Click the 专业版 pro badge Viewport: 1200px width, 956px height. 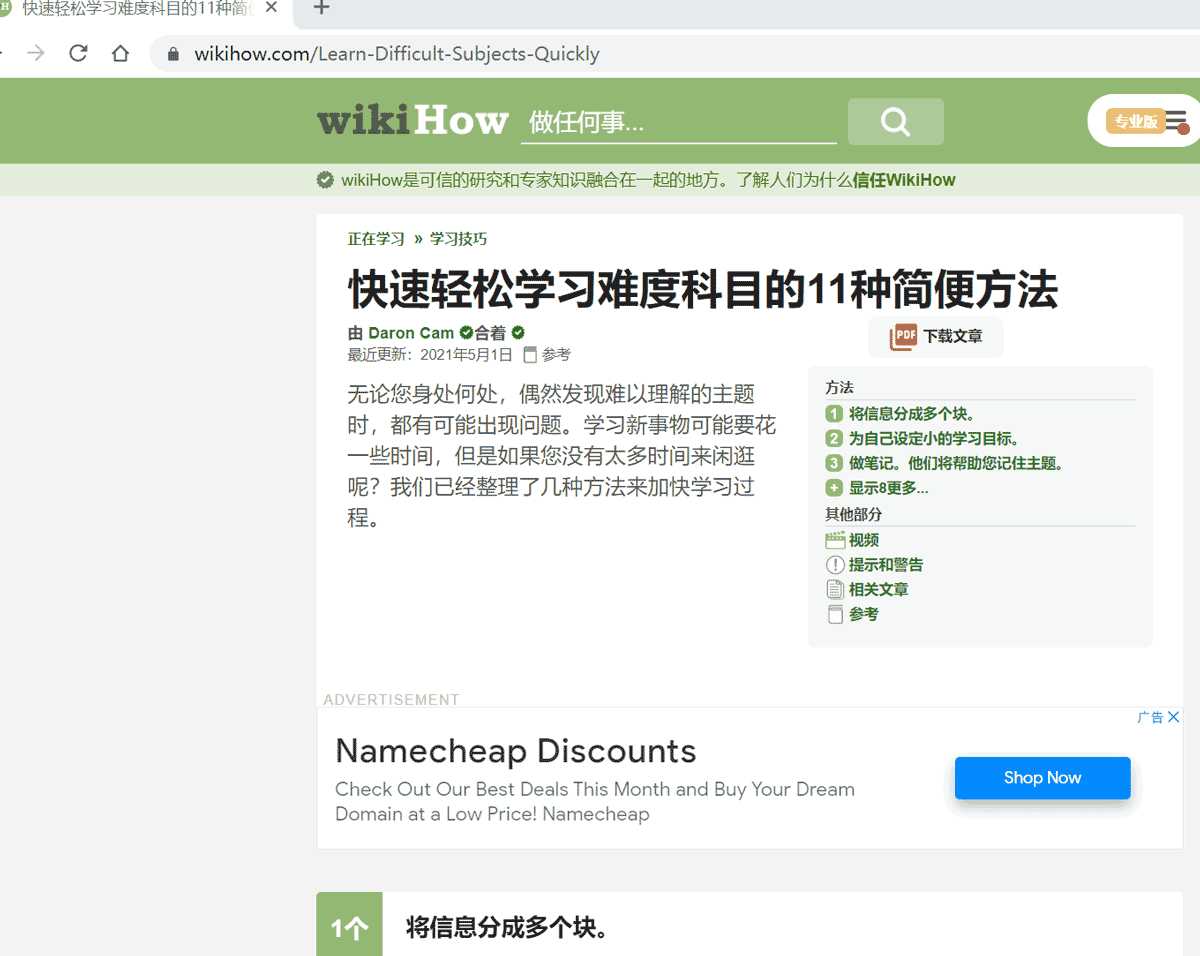pyautogui.click(x=1135, y=121)
